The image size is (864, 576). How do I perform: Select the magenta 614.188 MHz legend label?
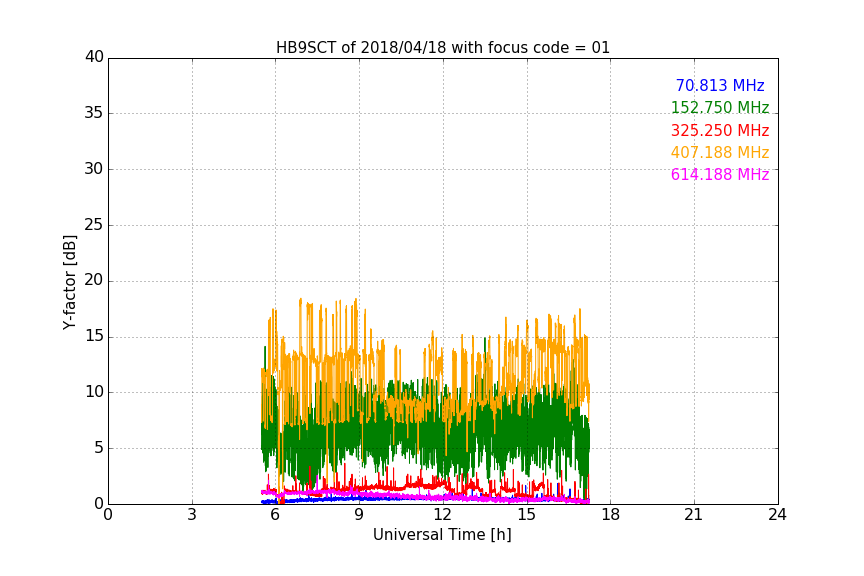(x=720, y=174)
